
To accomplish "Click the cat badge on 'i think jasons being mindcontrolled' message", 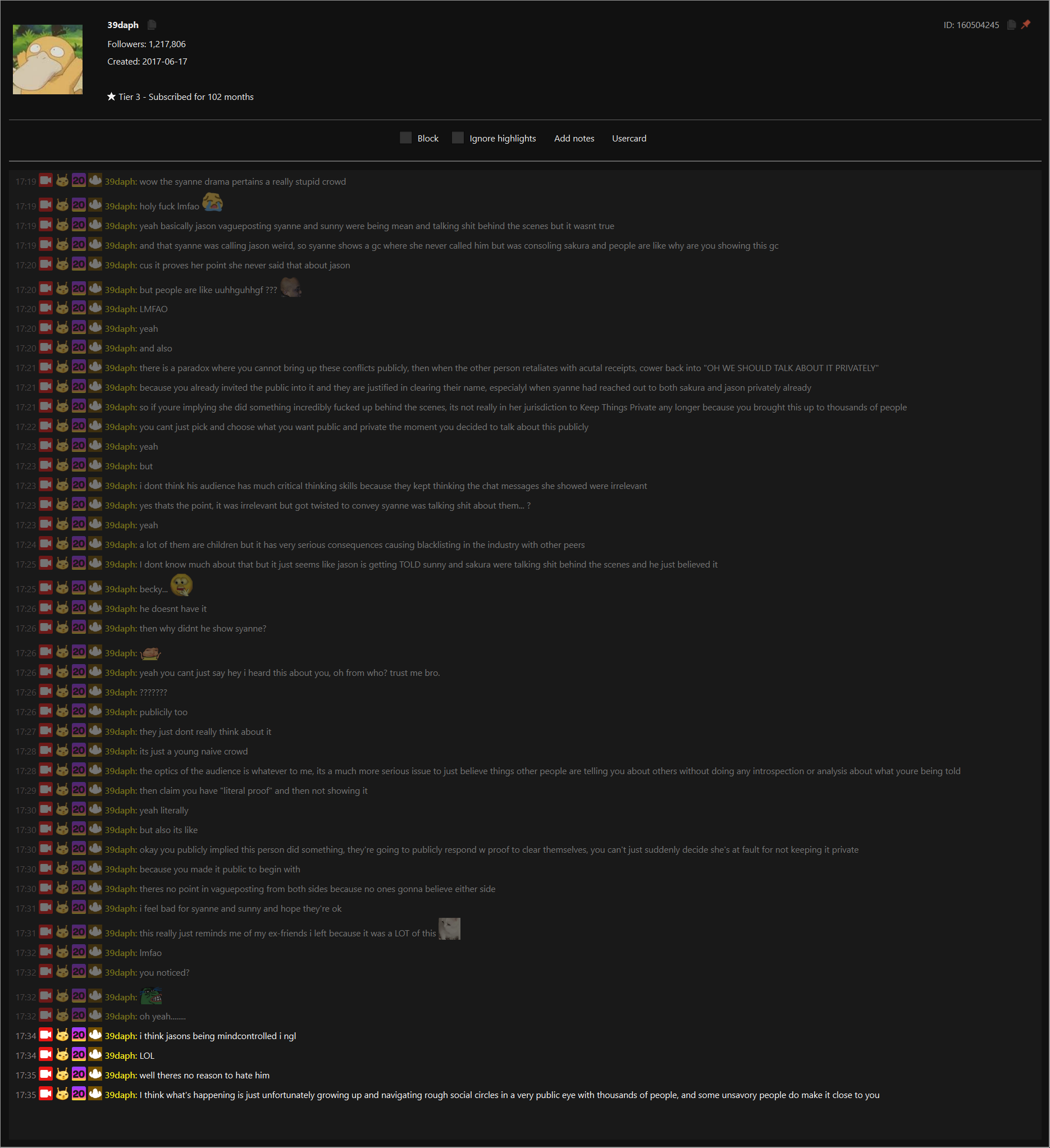I will click(62, 1035).
